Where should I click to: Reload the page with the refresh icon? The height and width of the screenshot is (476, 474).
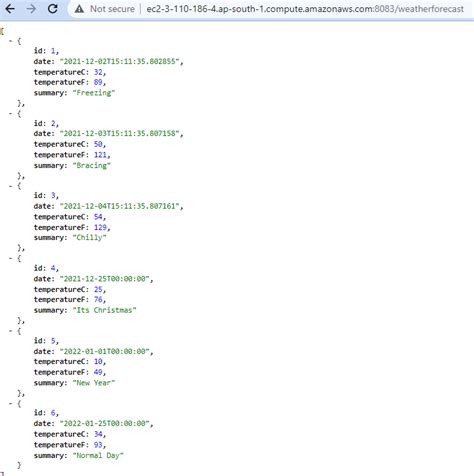(x=53, y=9)
